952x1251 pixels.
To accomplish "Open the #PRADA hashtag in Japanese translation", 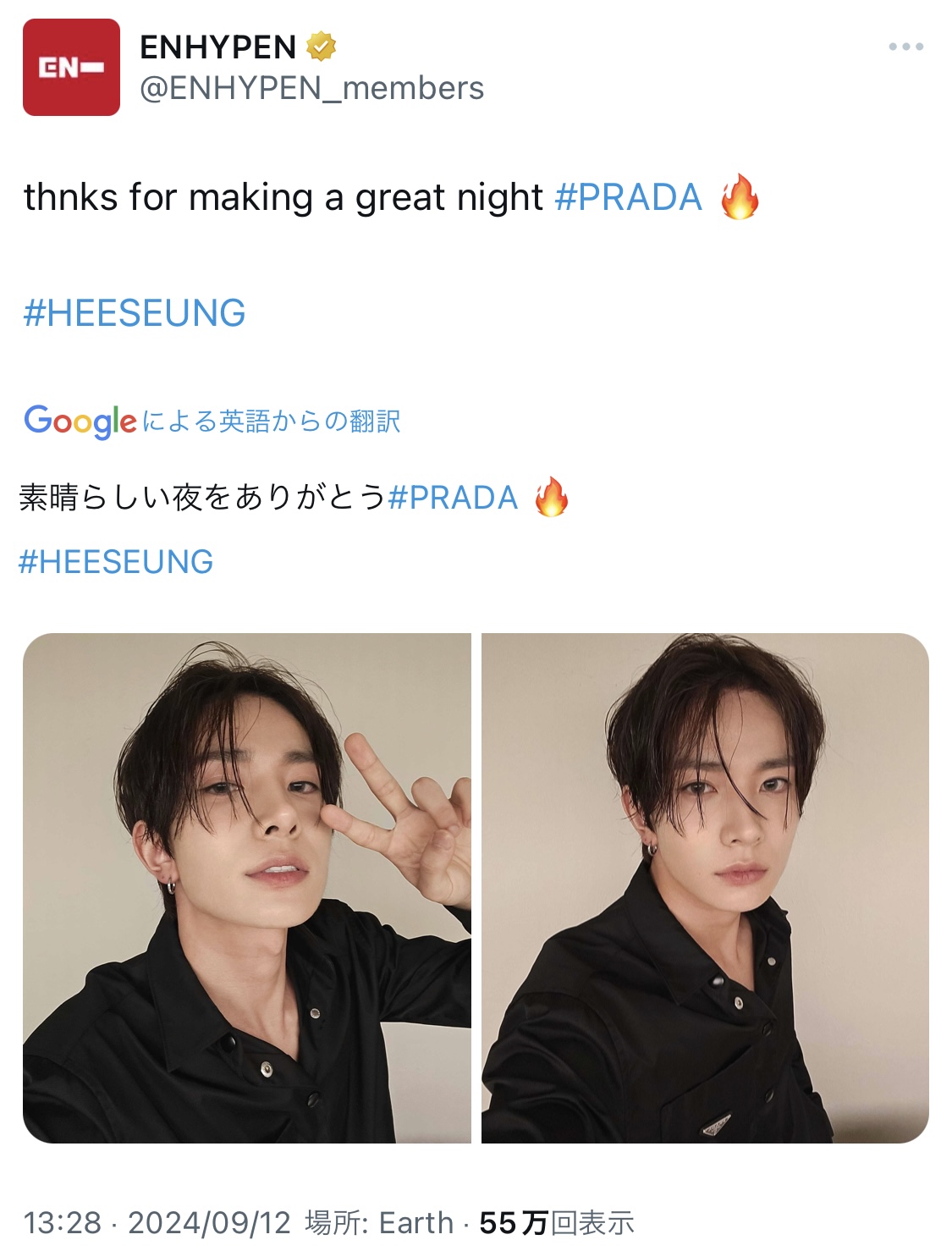I will click(x=453, y=498).
